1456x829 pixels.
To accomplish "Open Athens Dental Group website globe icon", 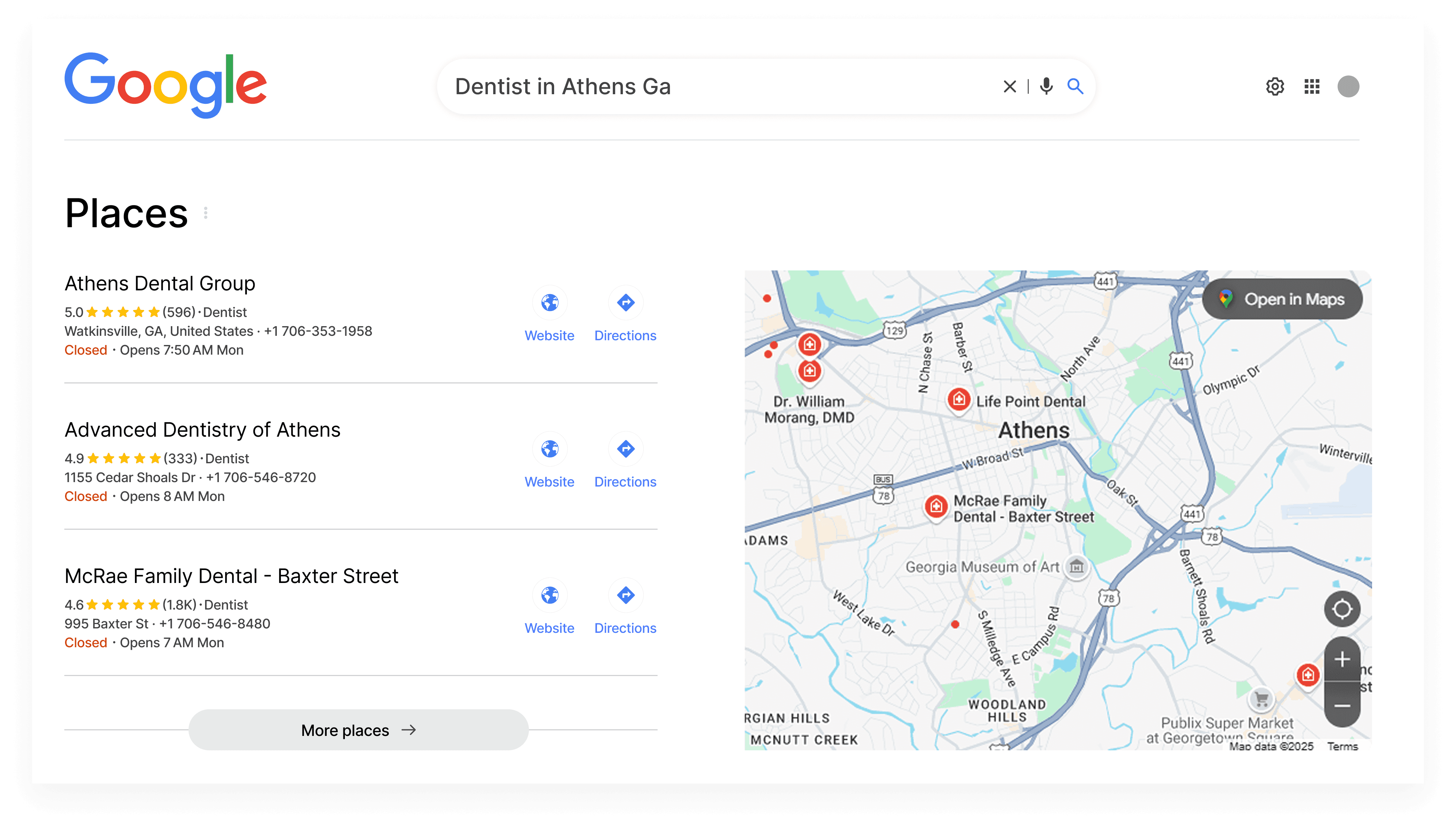I will tap(550, 303).
